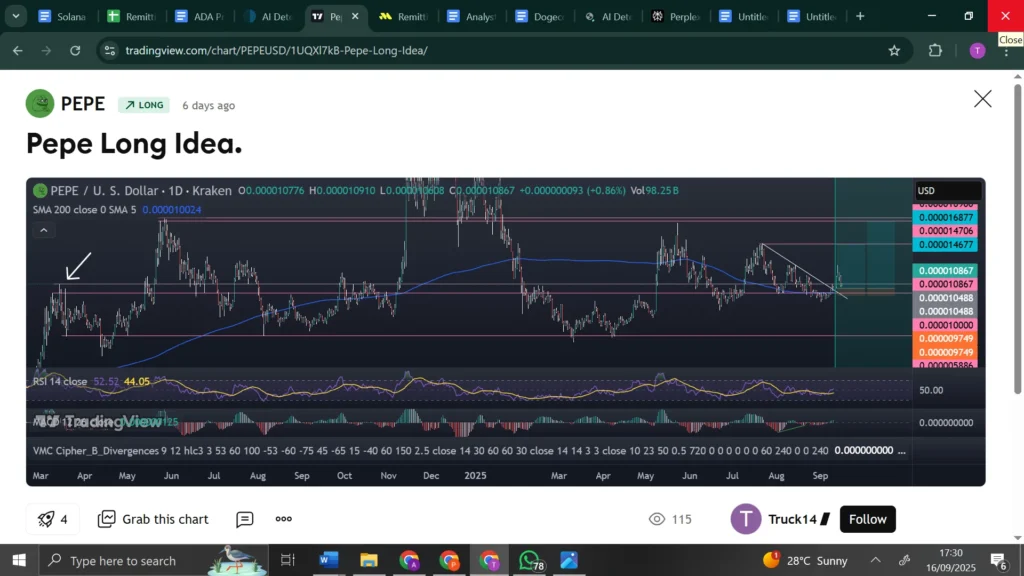Collapse the chart indicator legend chevron
Viewport: 1024px width, 576px height.
(x=44, y=230)
